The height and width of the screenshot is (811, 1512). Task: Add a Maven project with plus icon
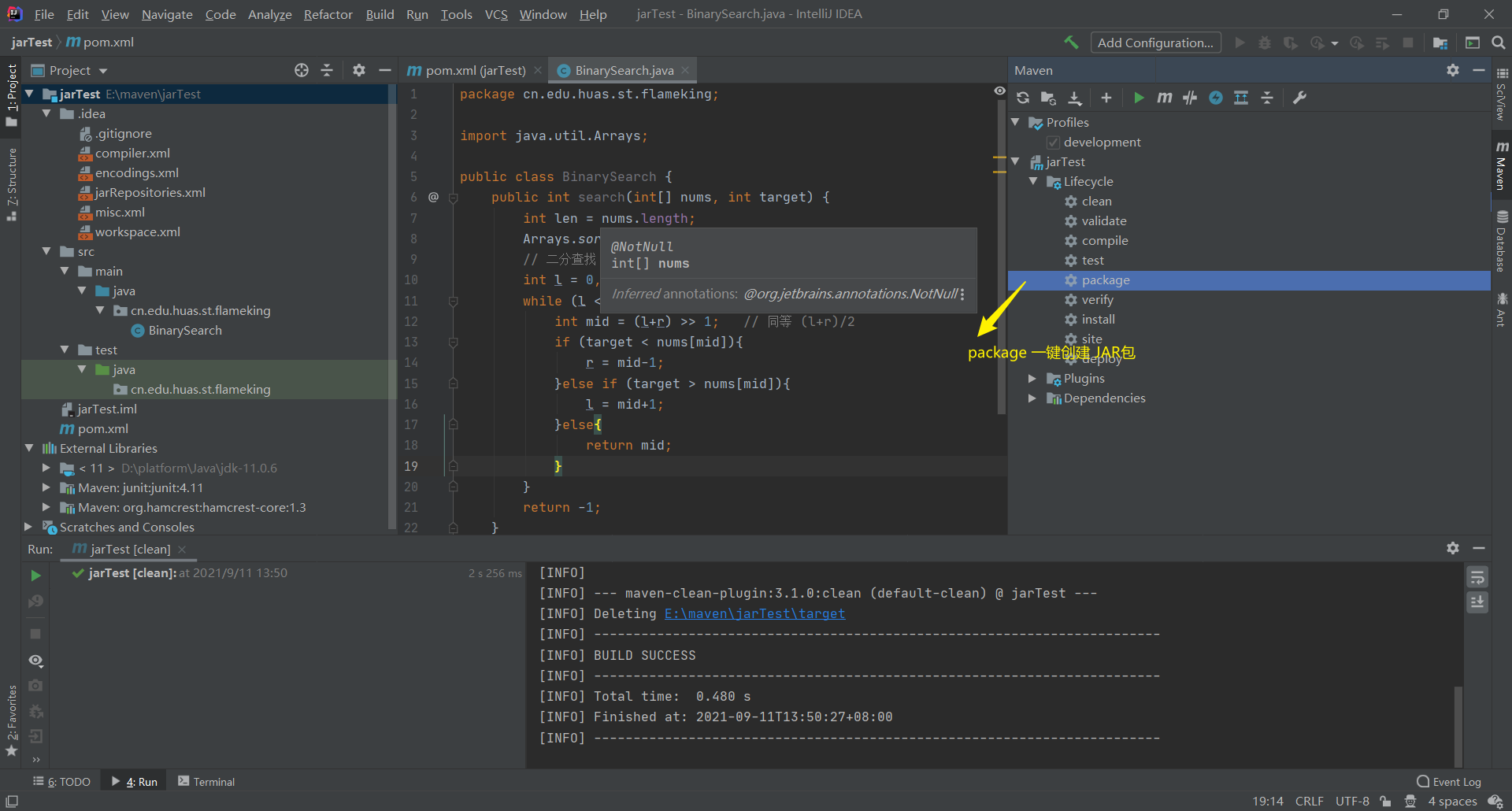pos(1106,98)
